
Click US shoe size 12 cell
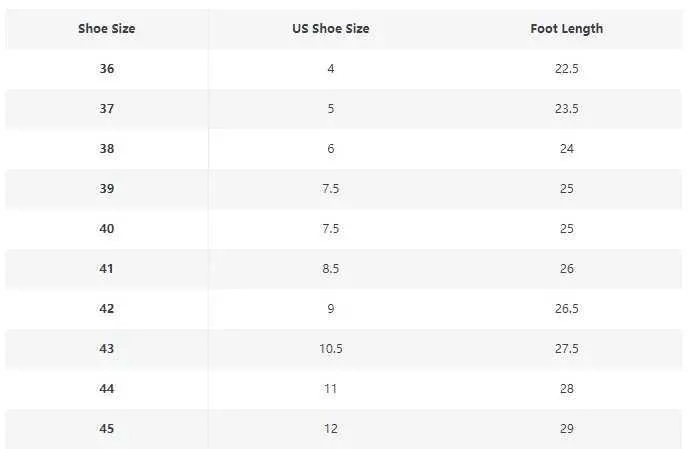pyautogui.click(x=331, y=428)
